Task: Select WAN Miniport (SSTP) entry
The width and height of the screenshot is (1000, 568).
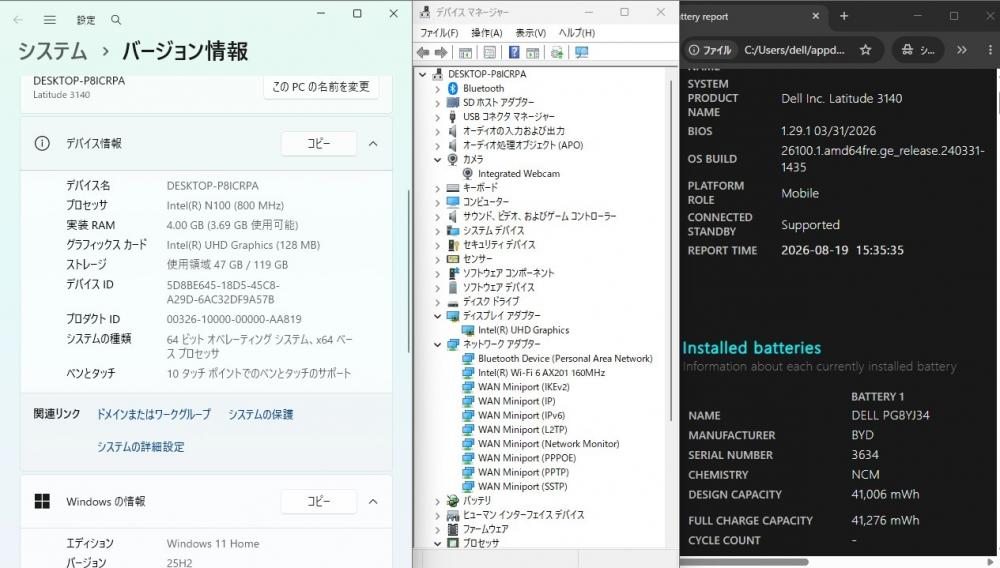Action: click(x=522, y=486)
